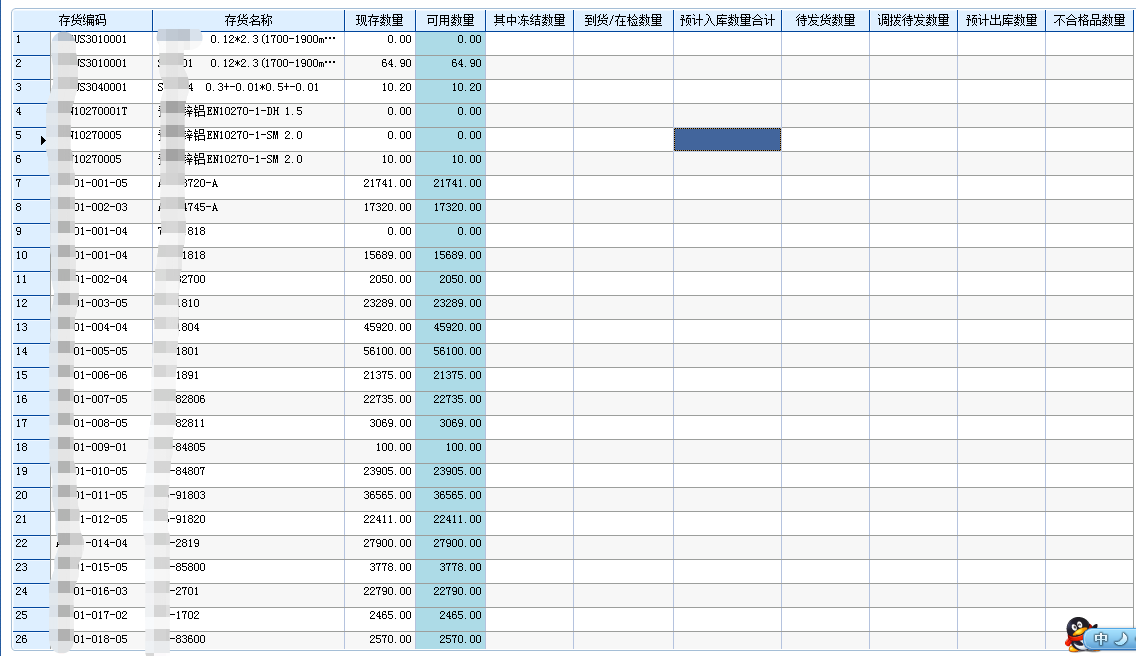Click the 调拨待发数量 column header
Screen dimensions: 1136x656
(913, 20)
